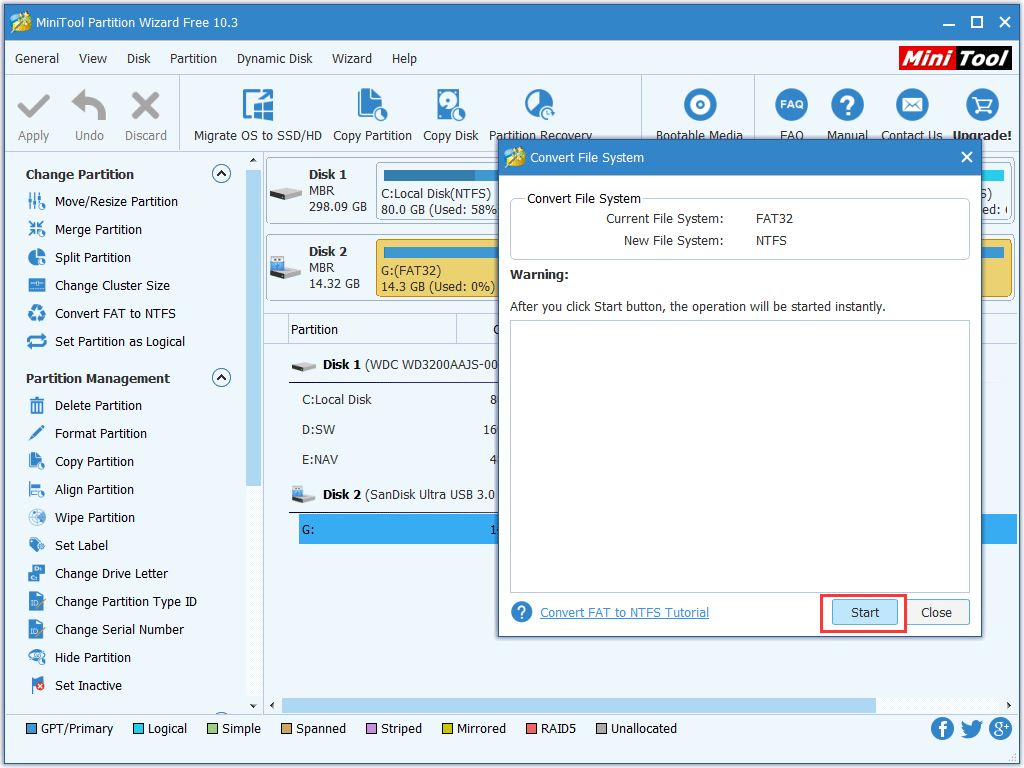Image resolution: width=1024 pixels, height=768 pixels.
Task: Click sidebar scroll down arrow
Action: coord(253,705)
